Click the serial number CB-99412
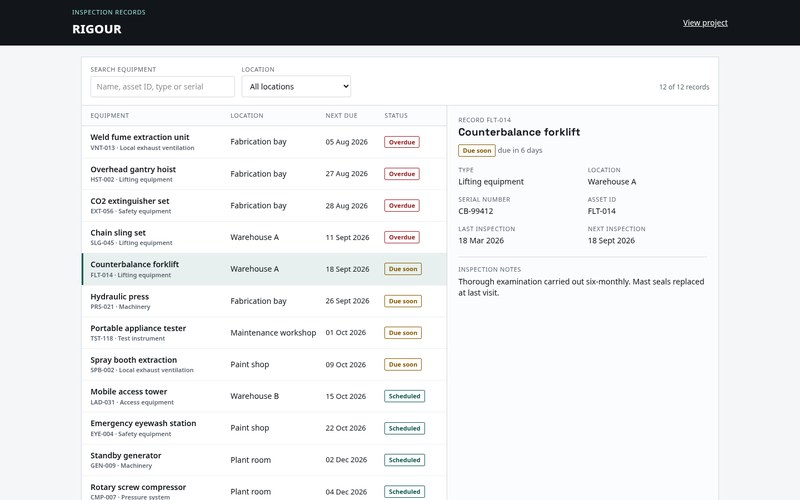800x500 pixels. [x=476, y=211]
